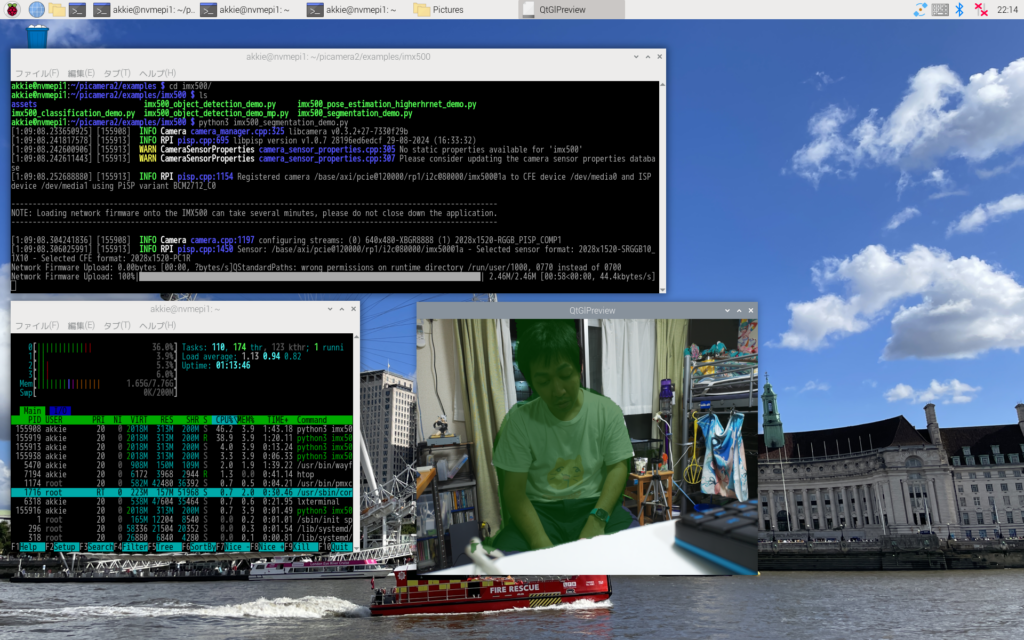Open タブ(T) menu in the htop terminal
This screenshot has height=640, width=1024.
click(x=117, y=325)
